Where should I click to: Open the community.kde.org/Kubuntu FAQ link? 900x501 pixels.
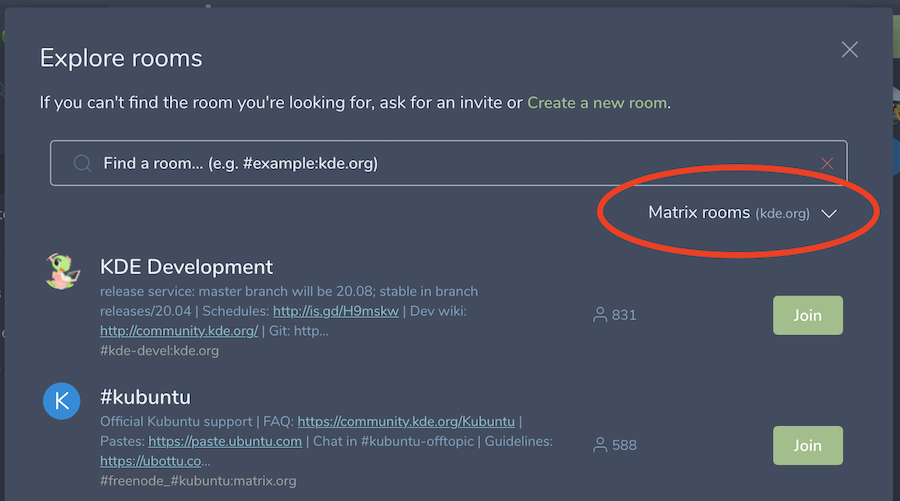tap(406, 422)
